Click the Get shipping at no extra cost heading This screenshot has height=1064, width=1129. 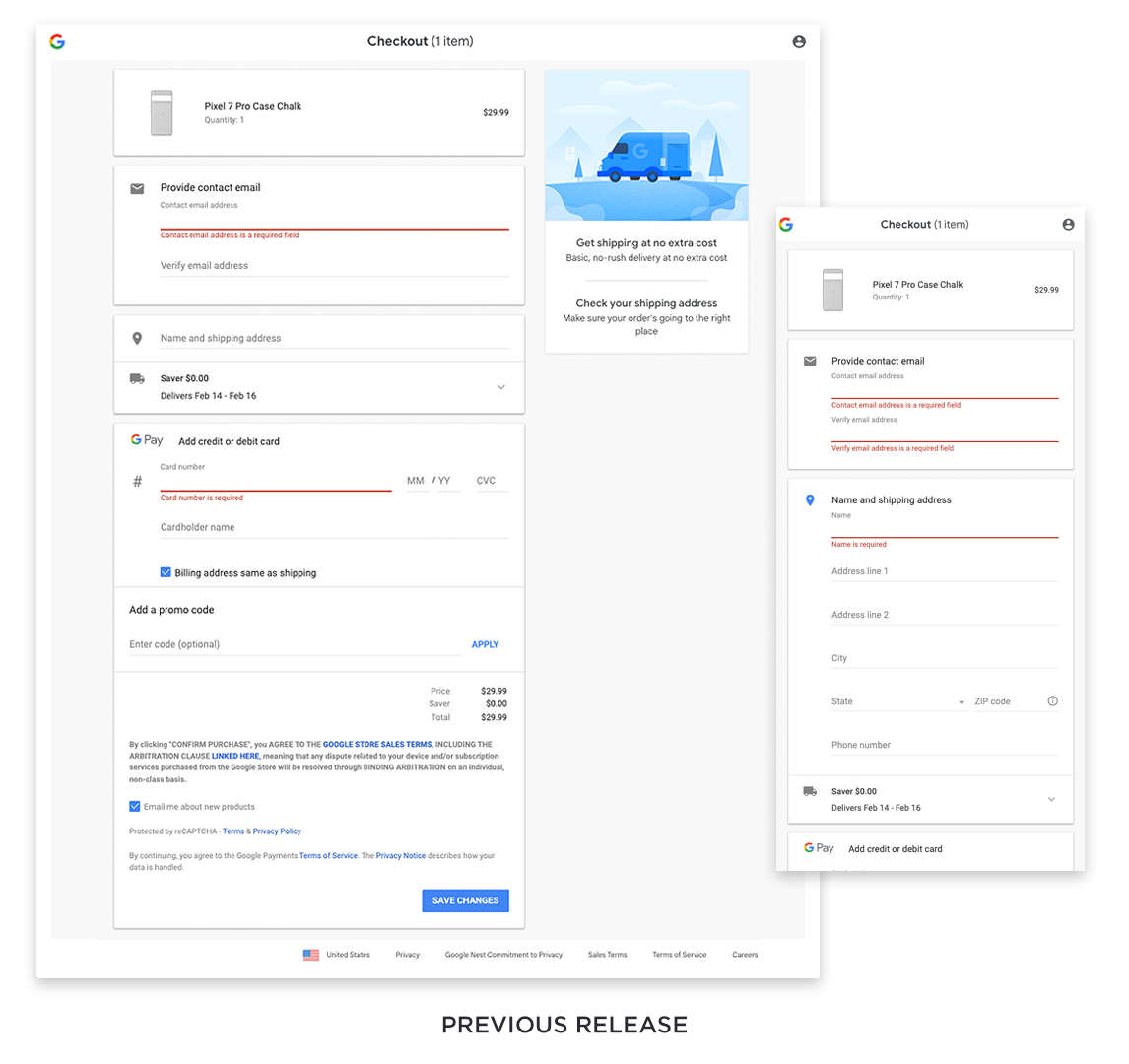(x=646, y=243)
